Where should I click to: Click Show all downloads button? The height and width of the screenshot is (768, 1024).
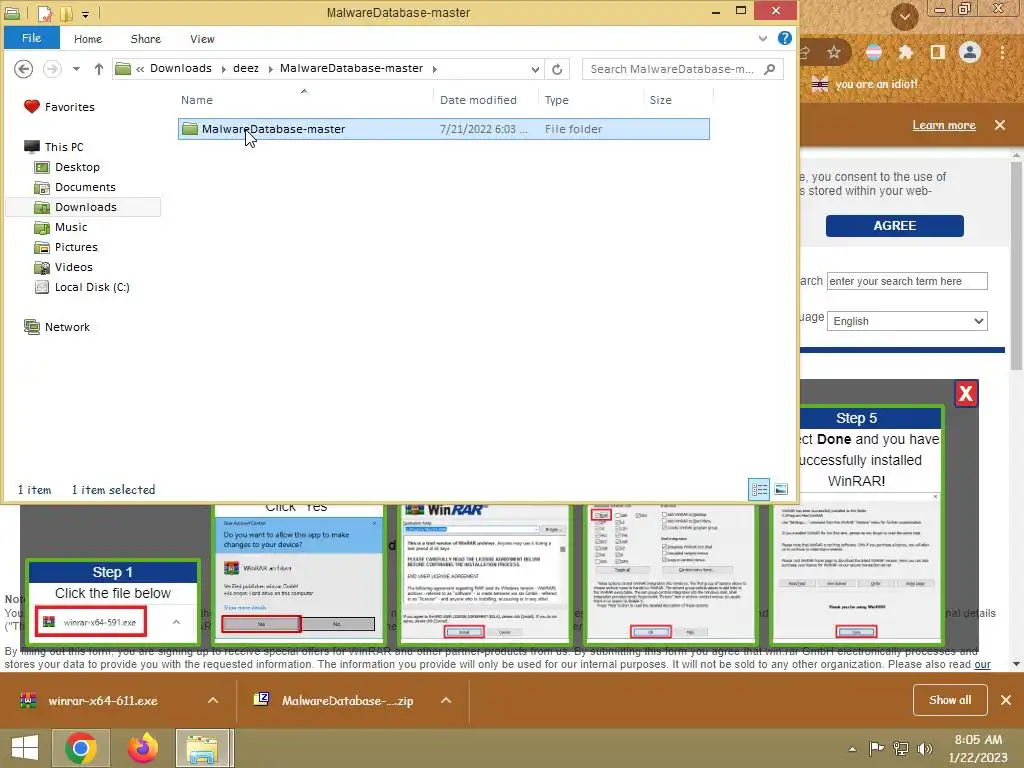[x=950, y=700]
